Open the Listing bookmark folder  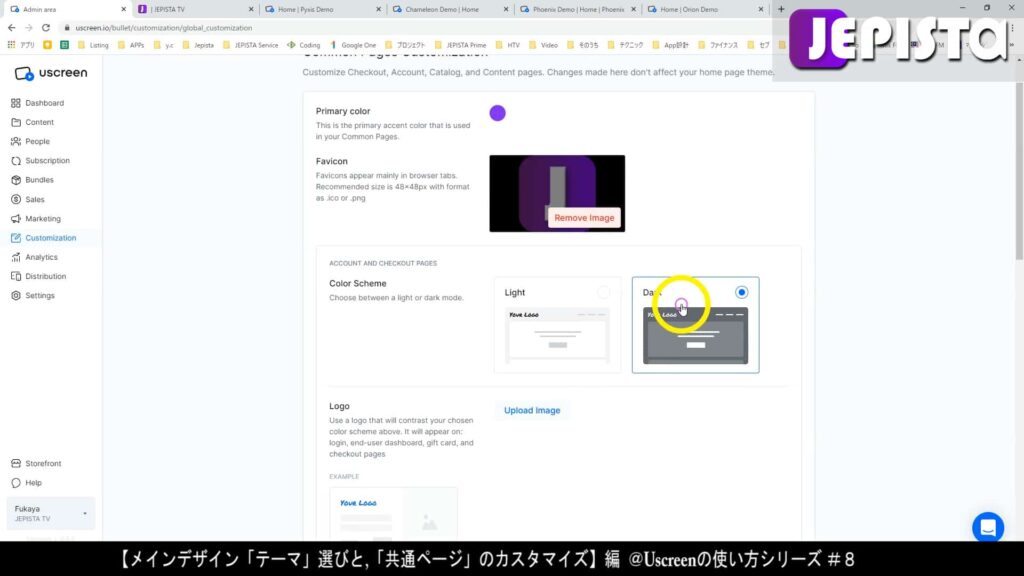click(93, 45)
